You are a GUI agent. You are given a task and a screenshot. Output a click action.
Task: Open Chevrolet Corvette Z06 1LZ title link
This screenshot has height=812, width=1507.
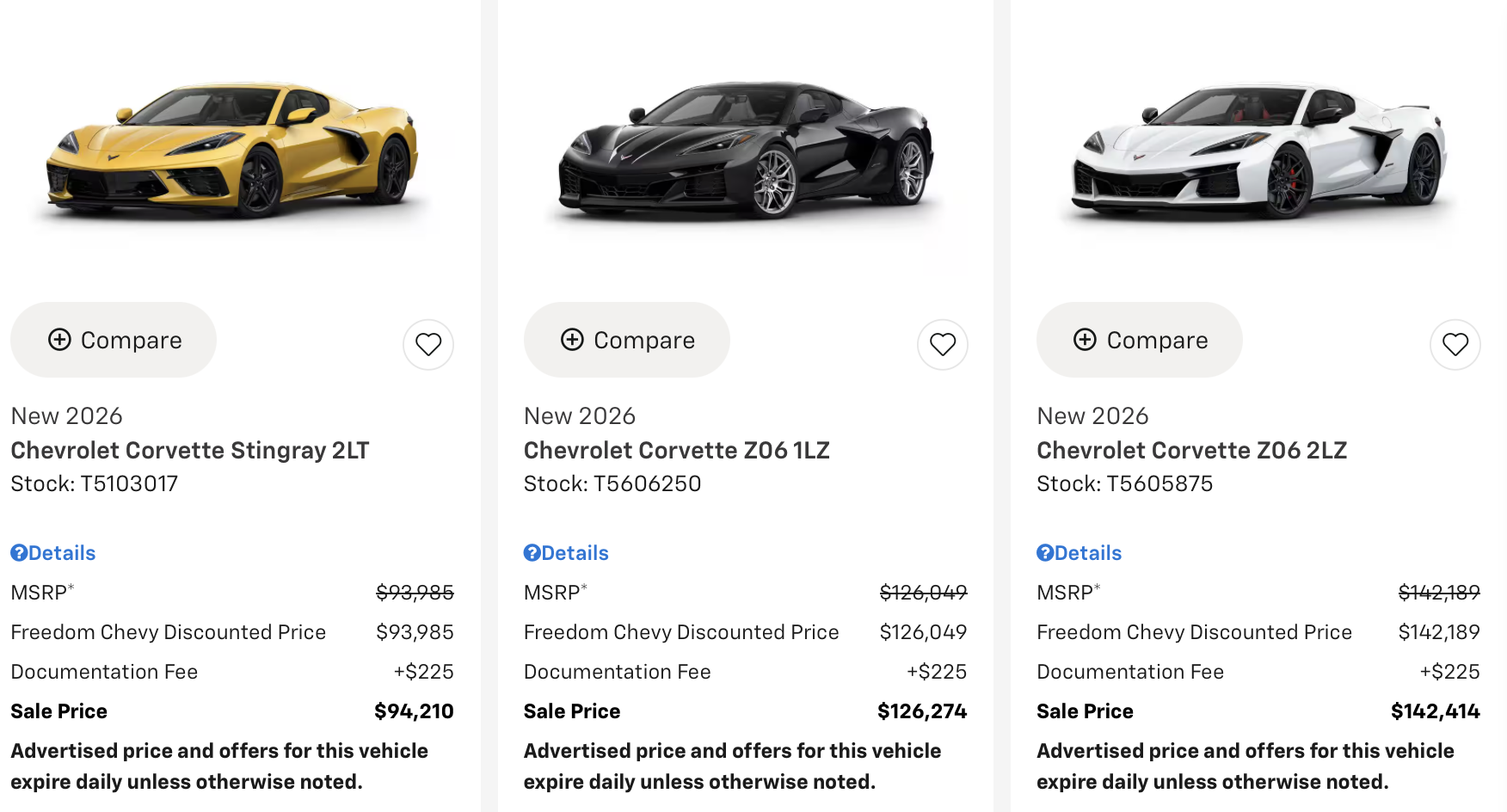click(x=677, y=450)
